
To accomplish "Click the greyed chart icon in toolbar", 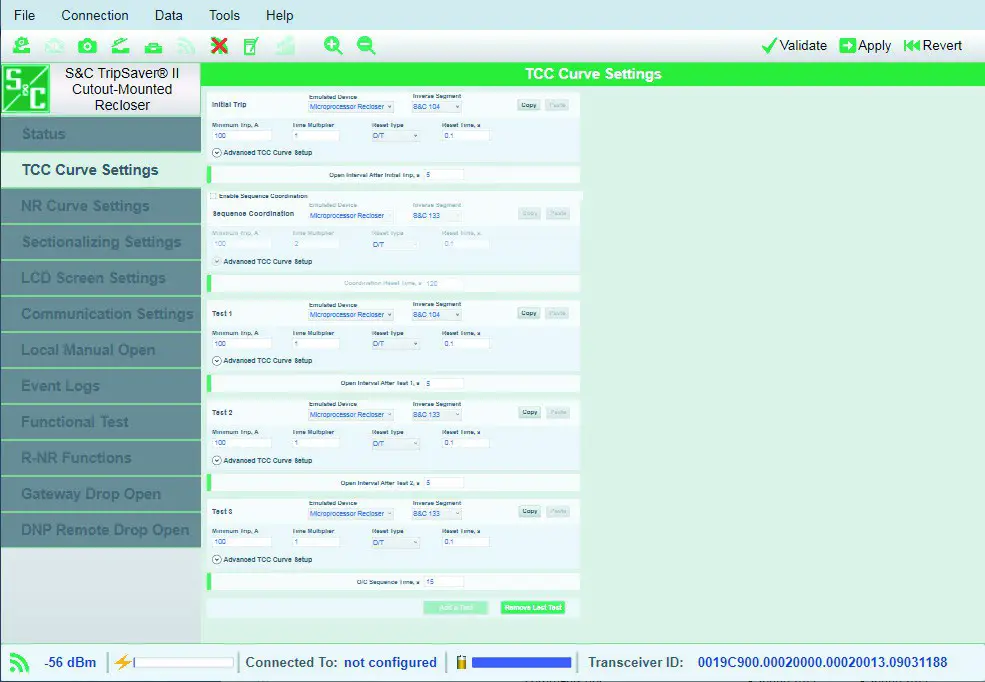I will 285,45.
